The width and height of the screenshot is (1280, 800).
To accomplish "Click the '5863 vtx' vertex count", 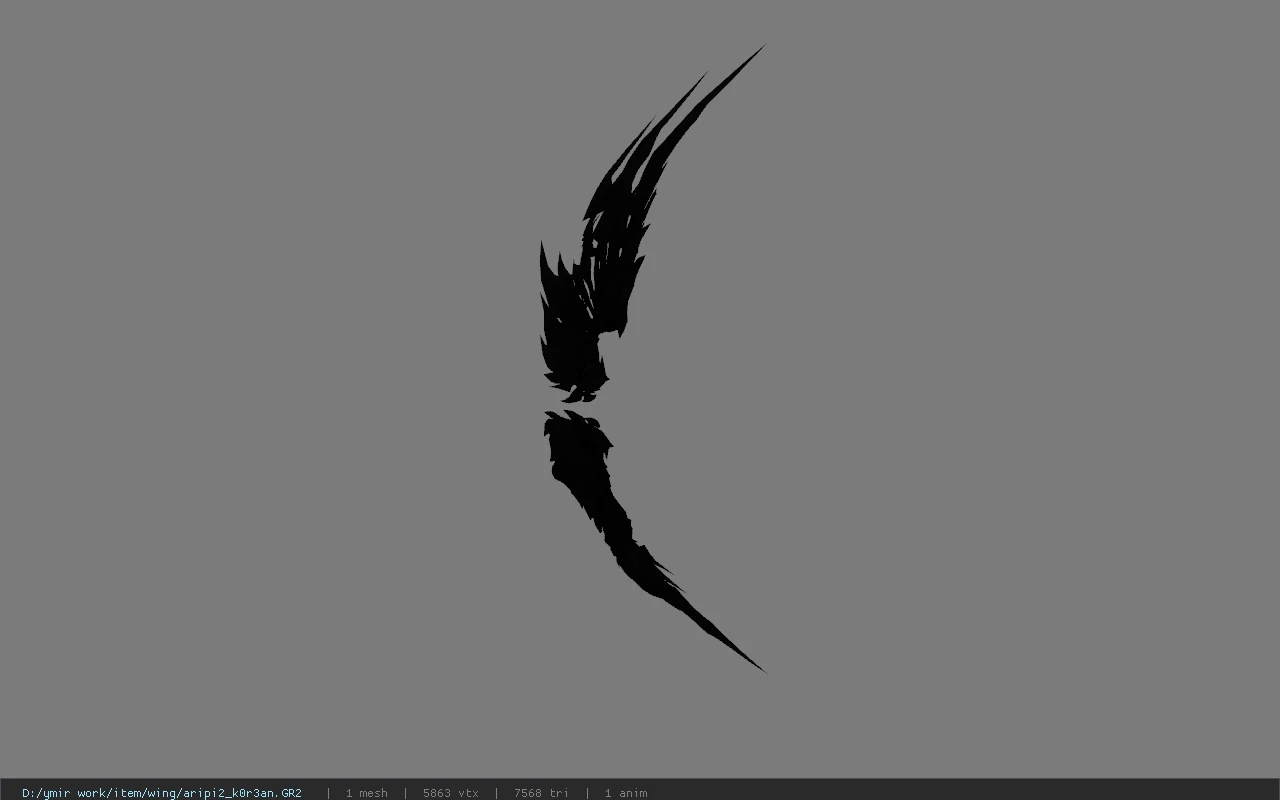I will (x=450, y=792).
